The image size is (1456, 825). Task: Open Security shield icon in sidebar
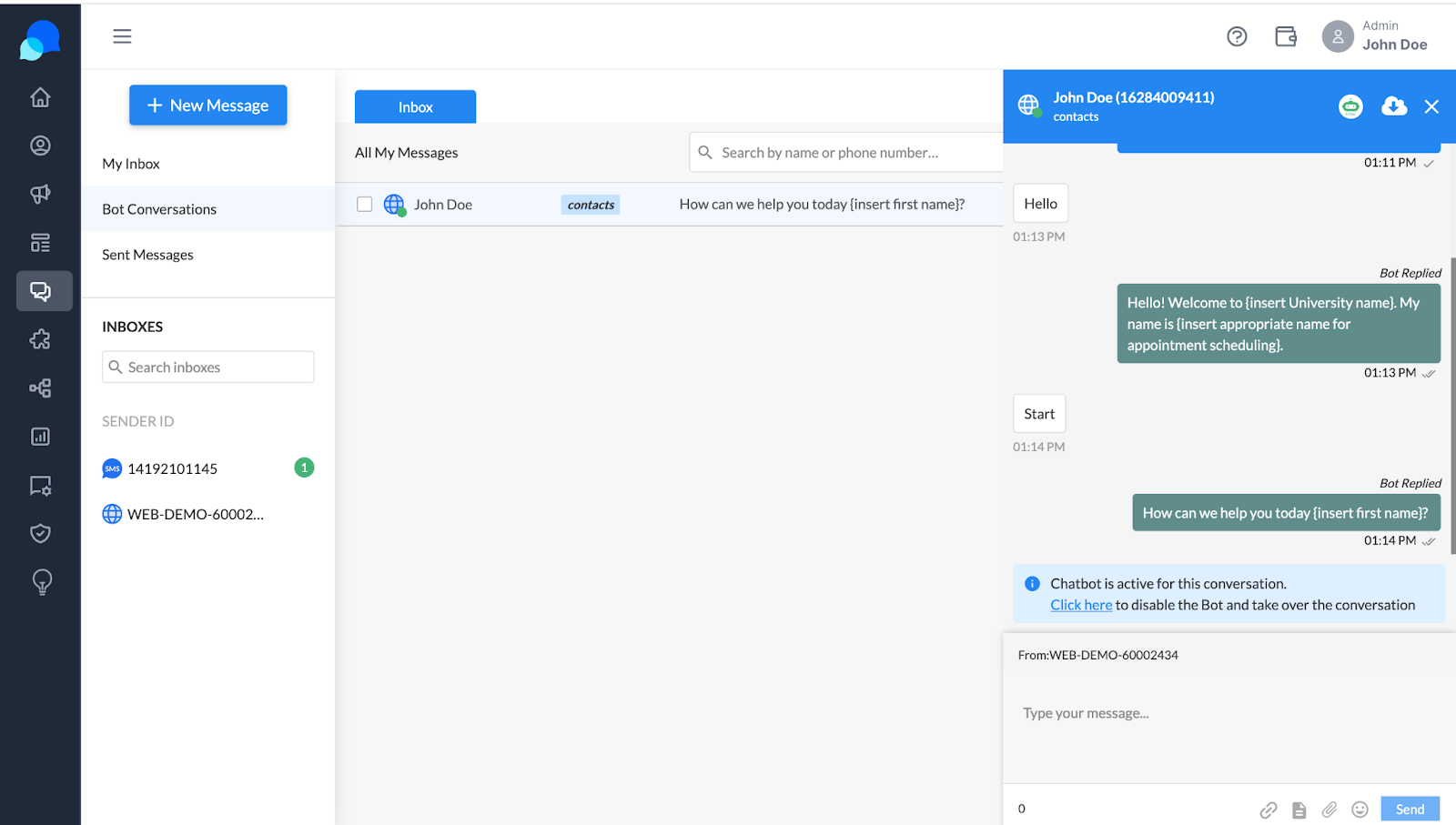[40, 533]
